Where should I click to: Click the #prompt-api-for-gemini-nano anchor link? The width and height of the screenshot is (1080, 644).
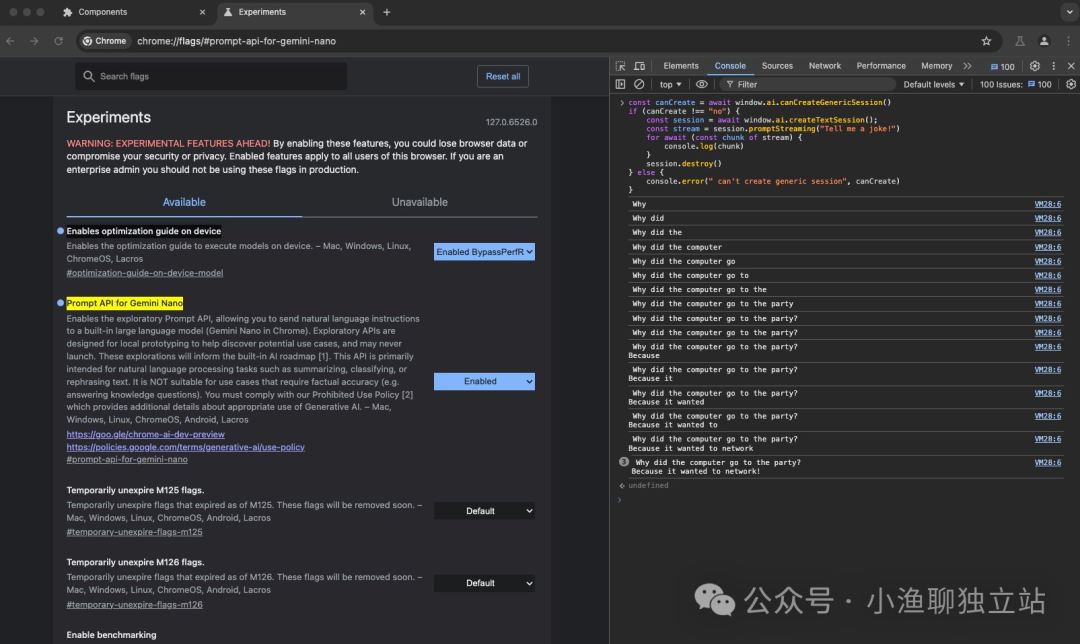pos(127,459)
